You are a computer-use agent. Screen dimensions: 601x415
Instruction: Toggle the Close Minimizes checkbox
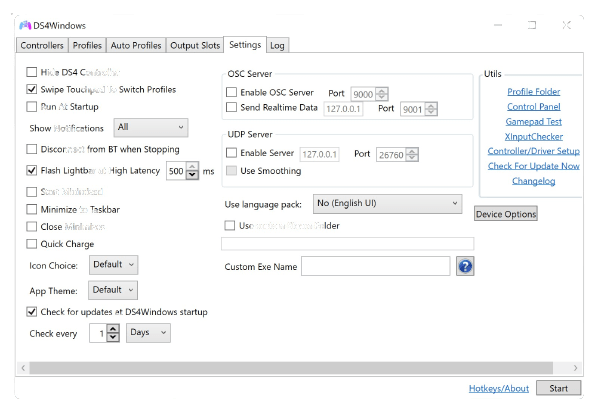tap(31, 226)
